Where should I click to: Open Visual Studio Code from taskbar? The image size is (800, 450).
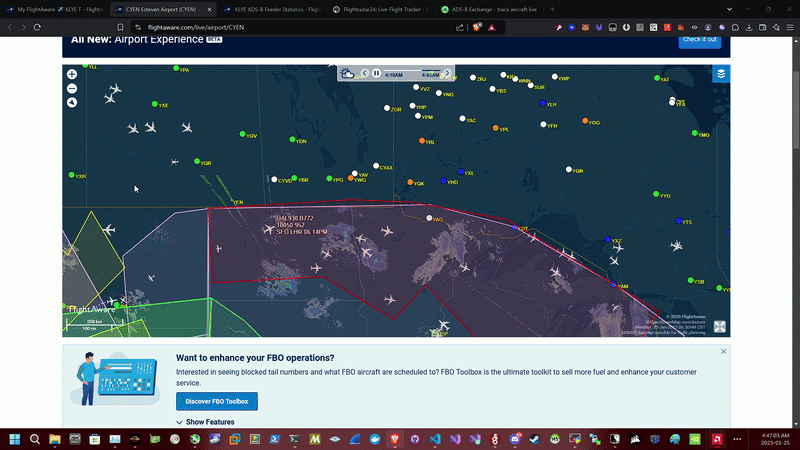[x=435, y=439]
